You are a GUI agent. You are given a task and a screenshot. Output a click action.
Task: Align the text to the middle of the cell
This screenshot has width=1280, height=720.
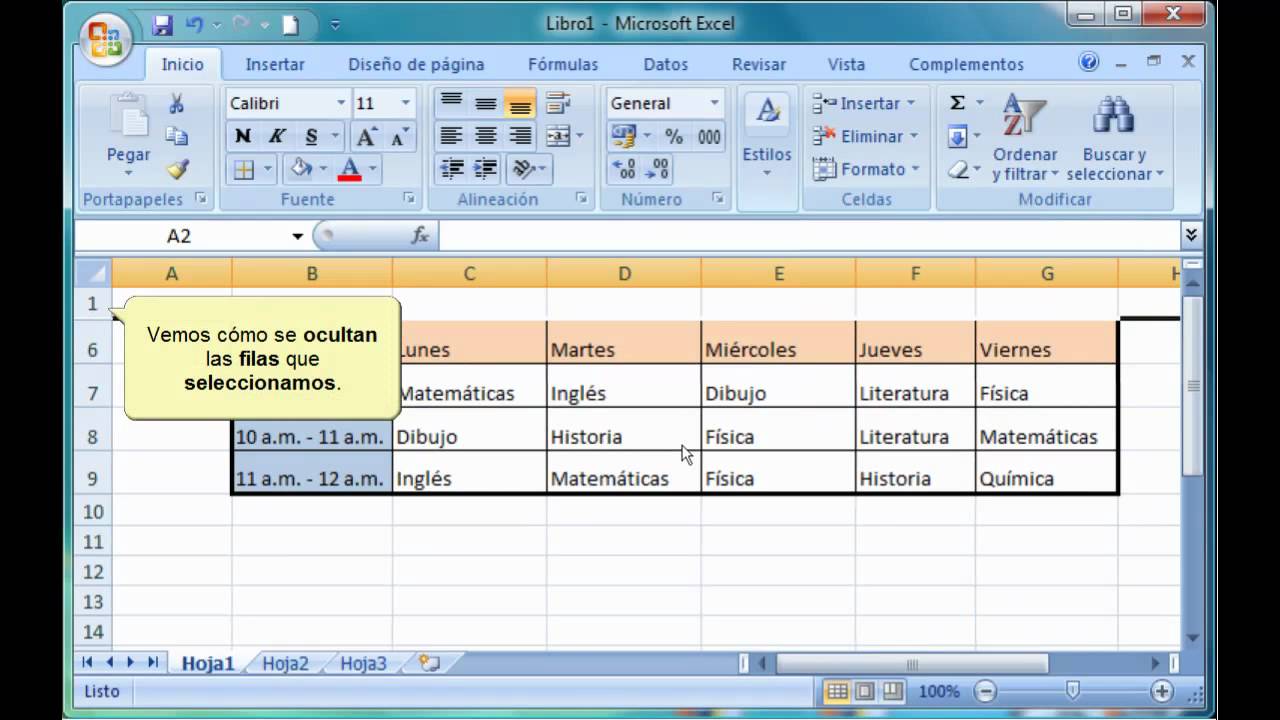tap(486, 103)
